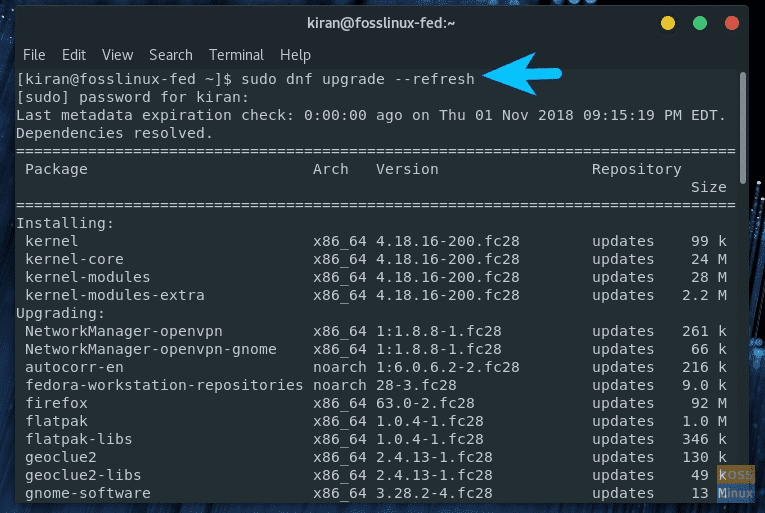Click 'updates' in the geoclue2 row
765x513 pixels.
click(623, 457)
